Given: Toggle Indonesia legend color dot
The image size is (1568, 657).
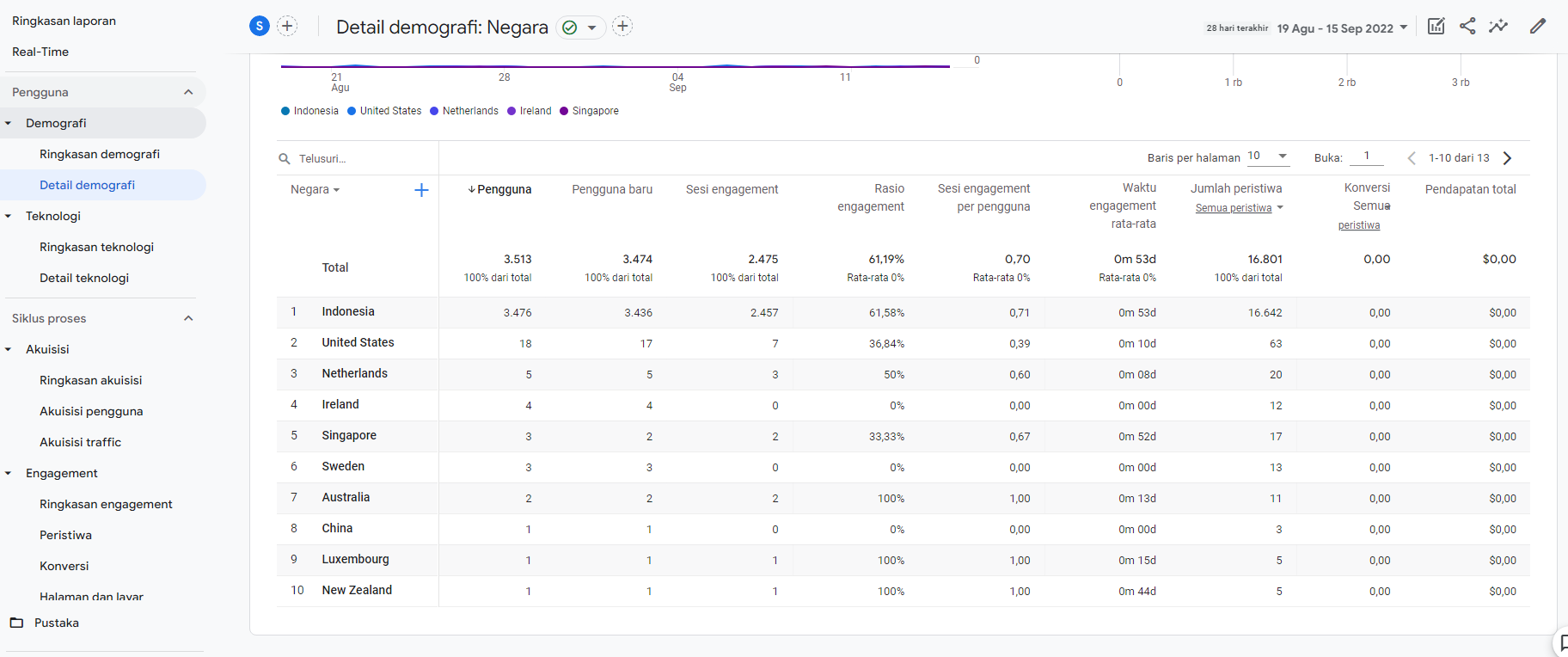Looking at the screenshot, I should [x=285, y=111].
